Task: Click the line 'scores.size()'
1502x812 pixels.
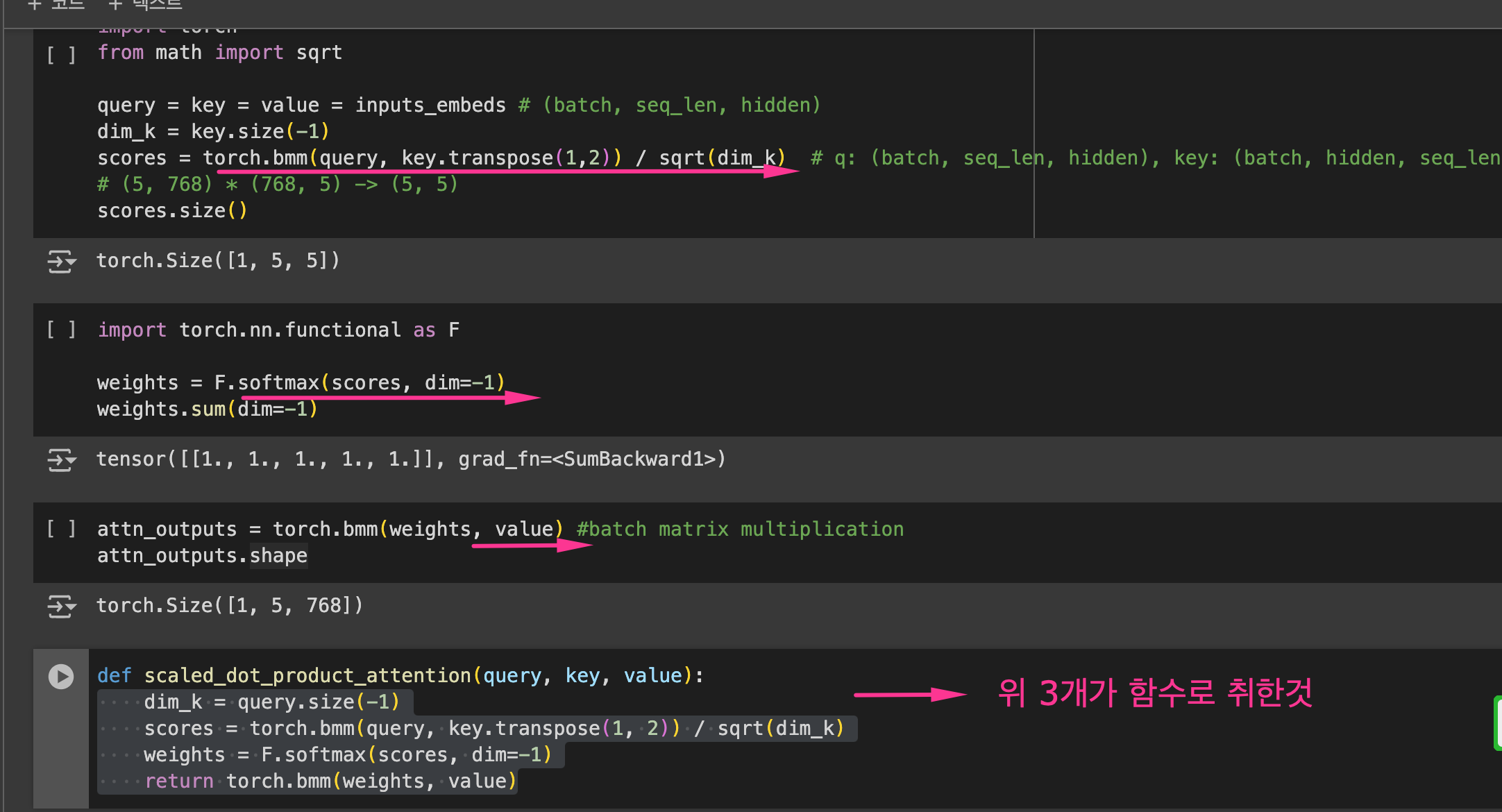Action: [x=172, y=211]
